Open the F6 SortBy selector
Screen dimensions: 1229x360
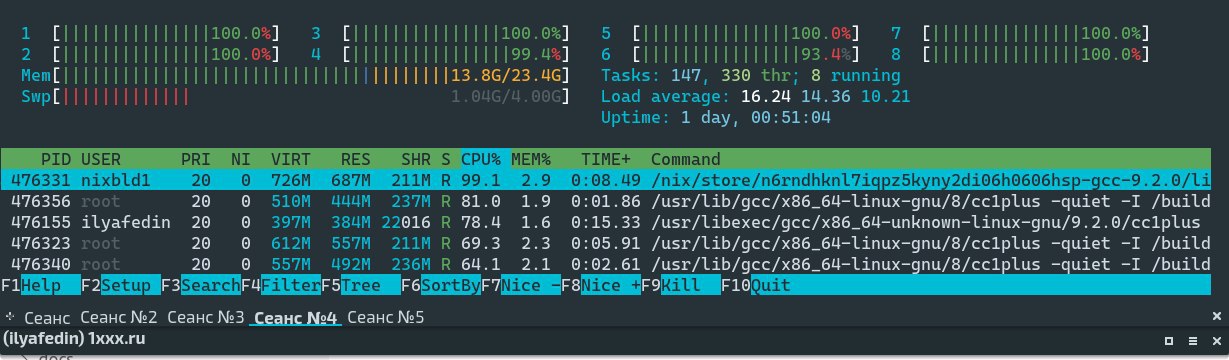(x=440, y=285)
